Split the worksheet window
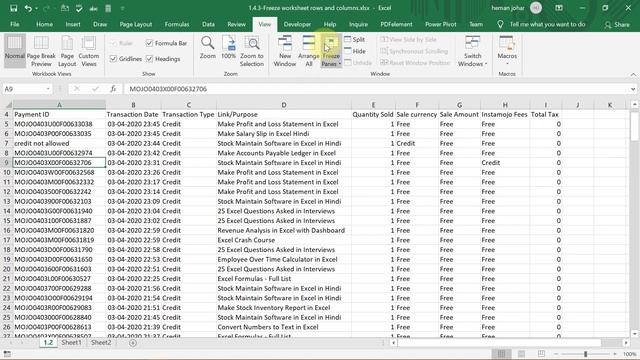640x360 pixels. pyautogui.click(x=354, y=39)
